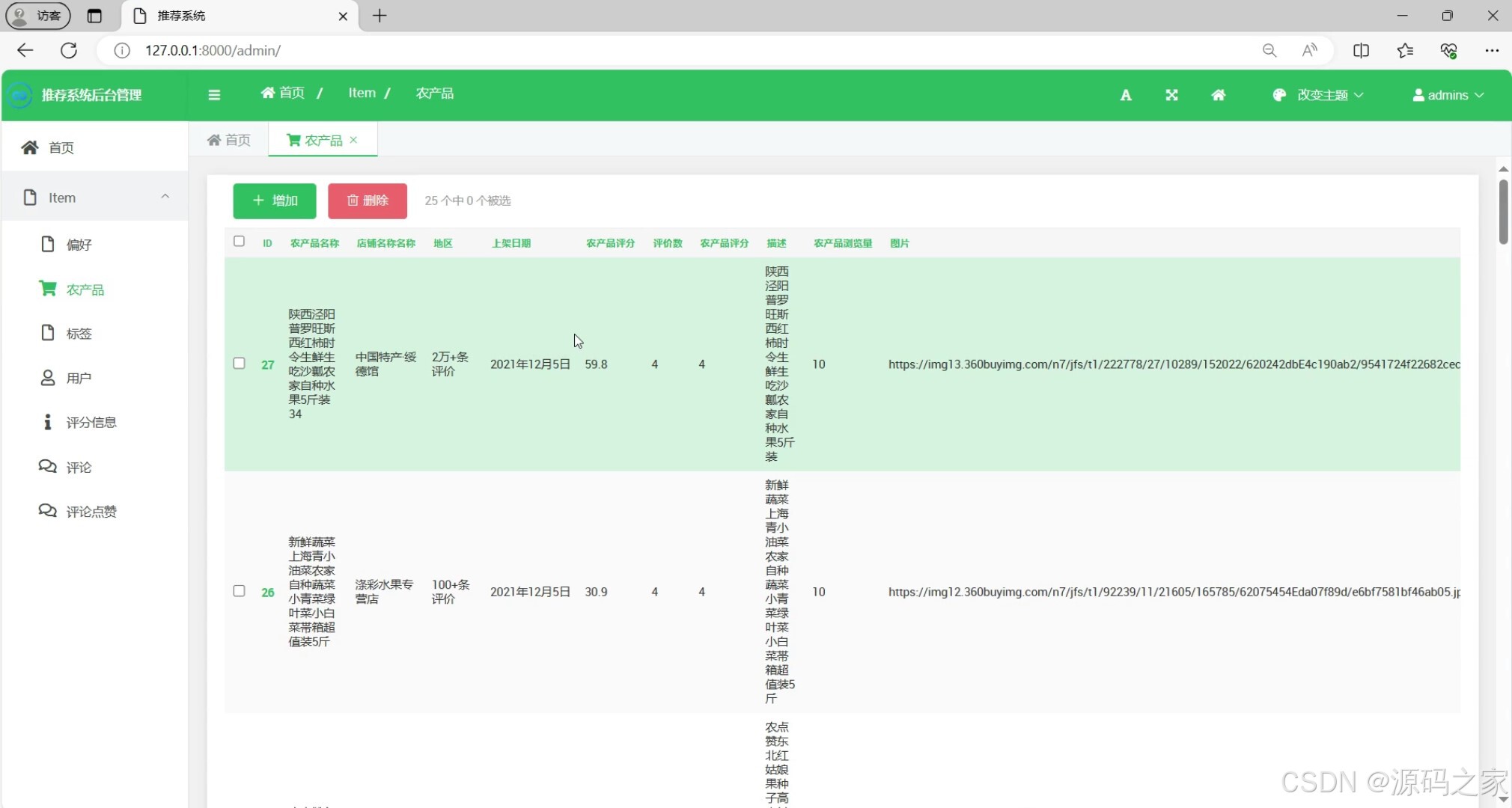1512x808 pixels.
Task: Open the browser settings ellipsis menu
Action: click(x=1492, y=50)
